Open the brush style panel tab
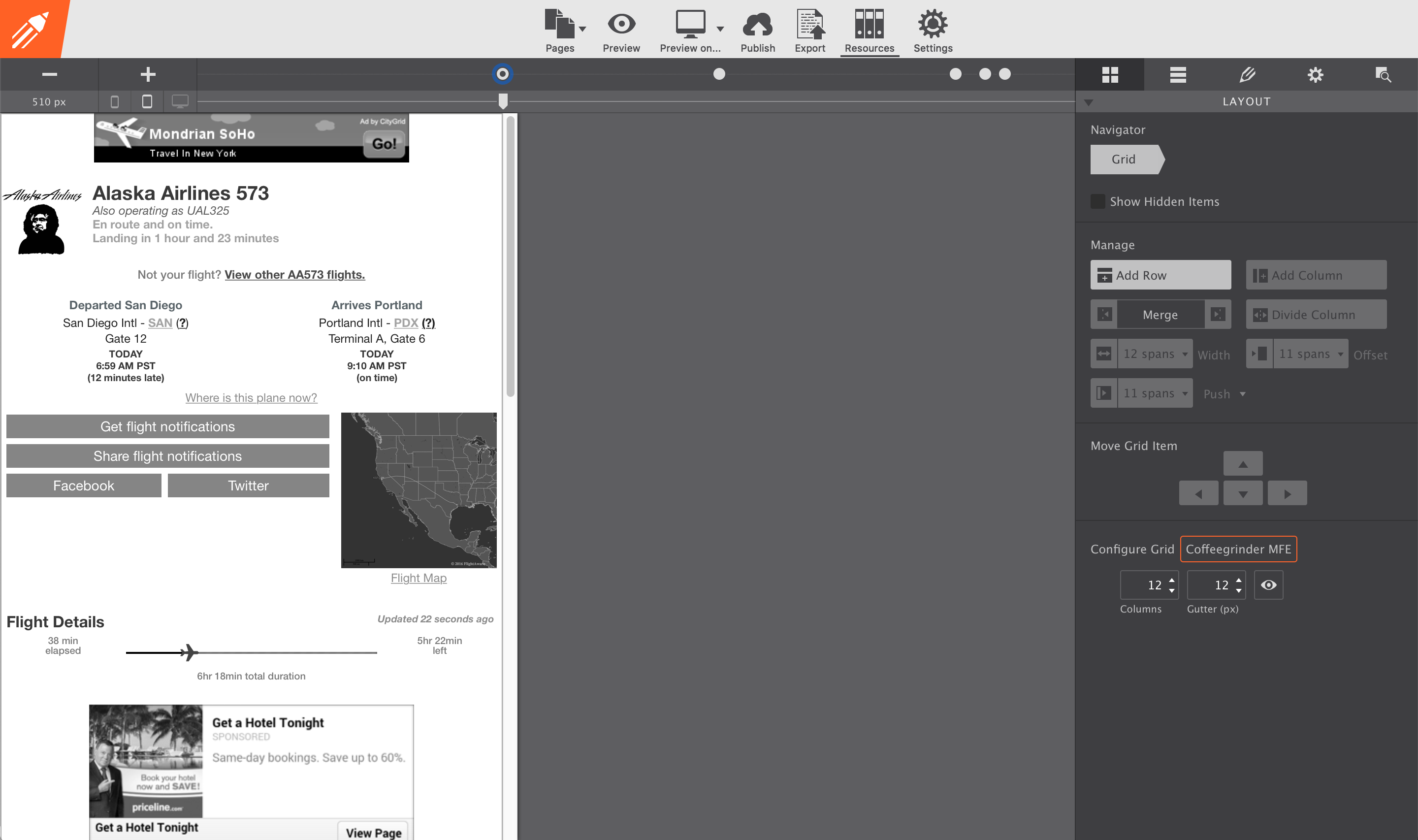Image resolution: width=1418 pixels, height=840 pixels. click(x=1247, y=75)
